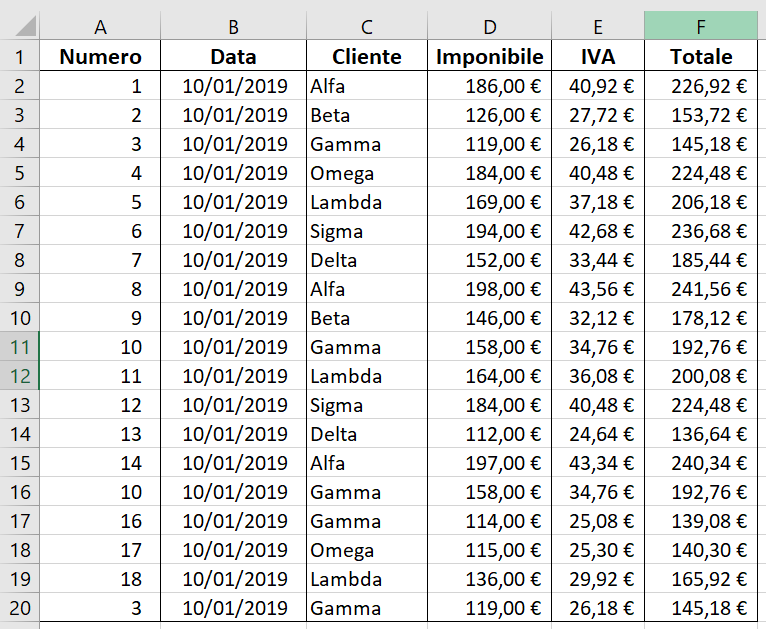Select IVA cell 43,34 €
The height and width of the screenshot is (629, 766).
pos(598,462)
